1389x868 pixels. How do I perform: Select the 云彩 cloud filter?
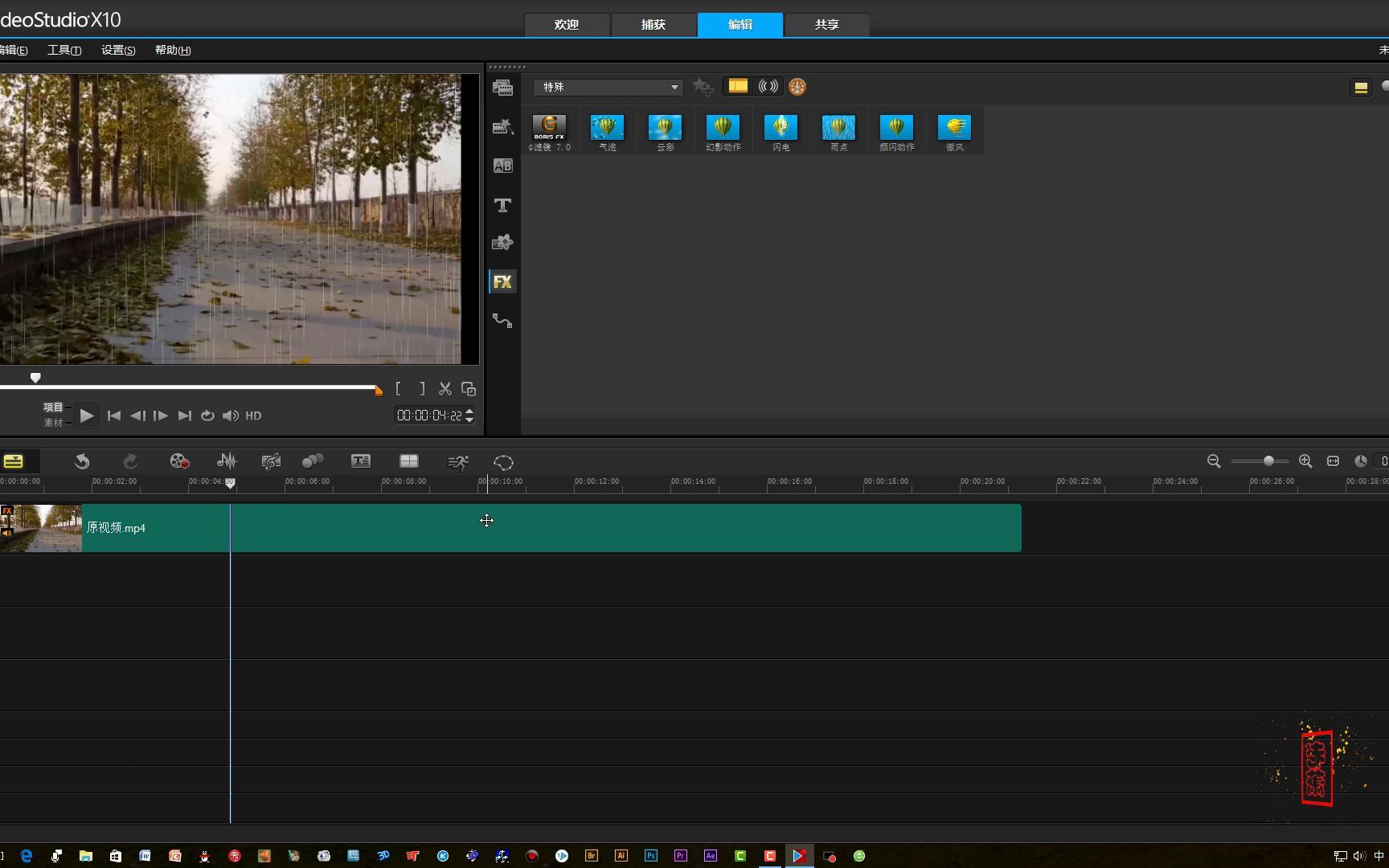coord(666,133)
